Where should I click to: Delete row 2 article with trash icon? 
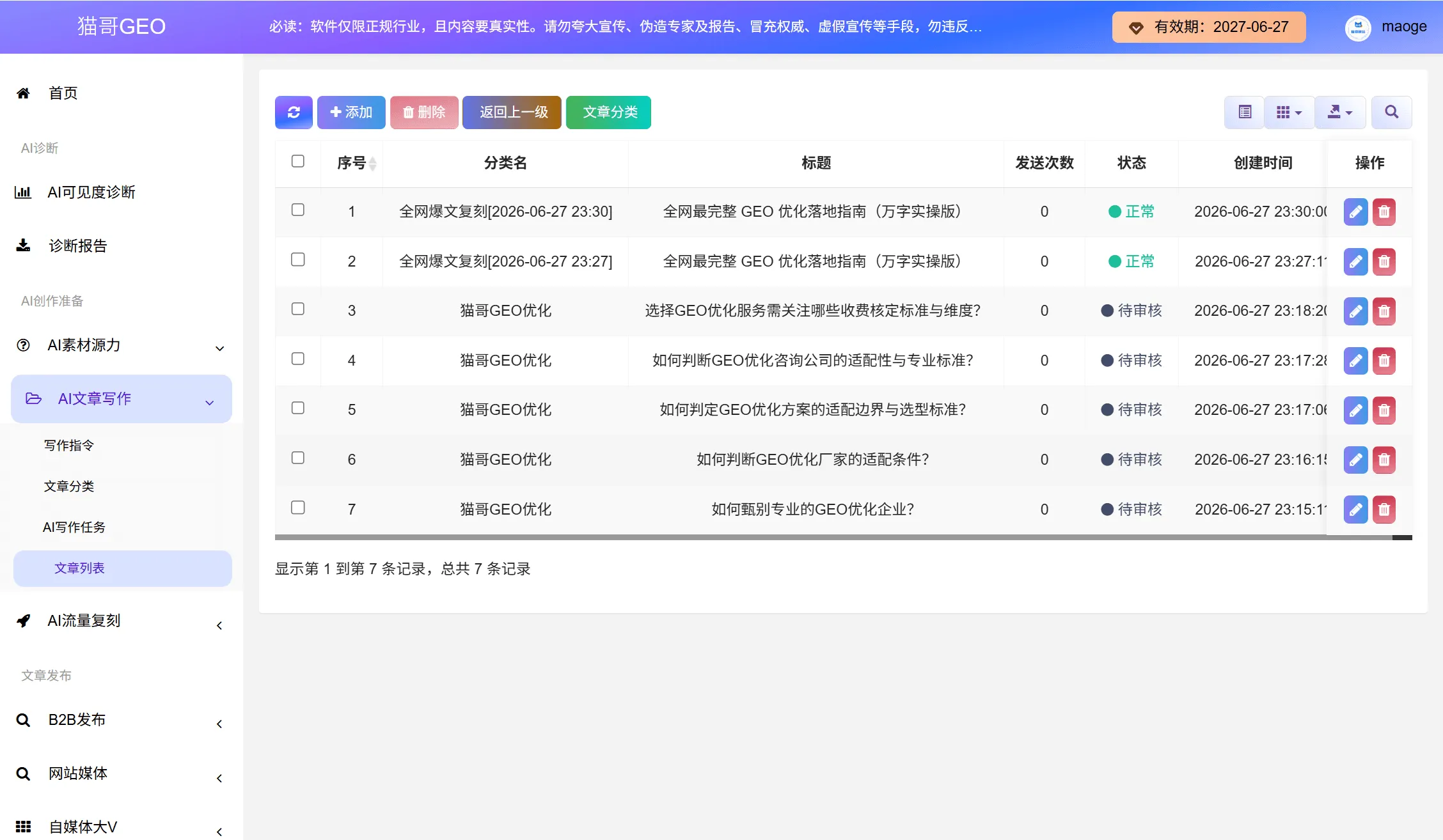1384,261
